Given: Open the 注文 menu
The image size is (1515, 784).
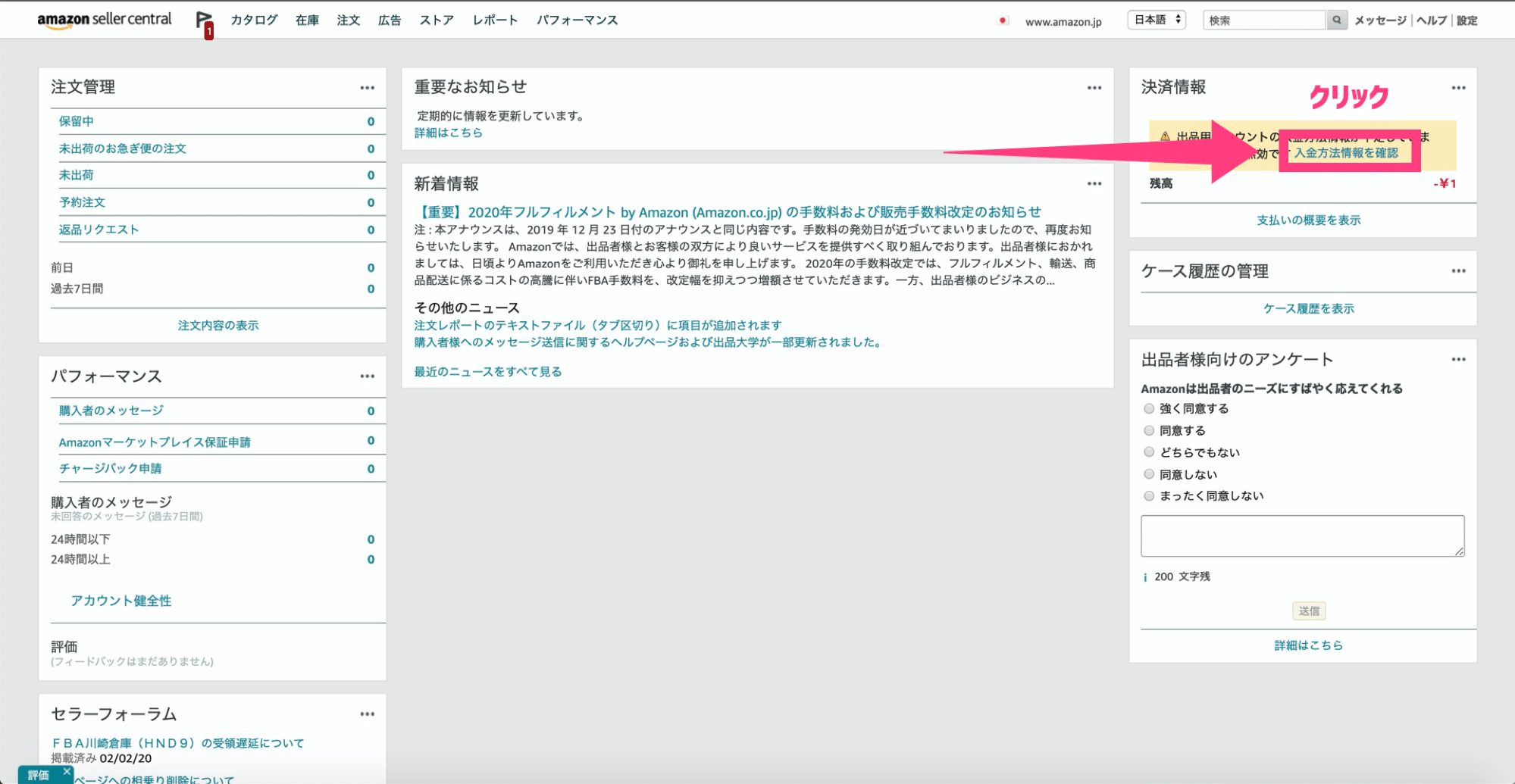Looking at the screenshot, I should (349, 20).
